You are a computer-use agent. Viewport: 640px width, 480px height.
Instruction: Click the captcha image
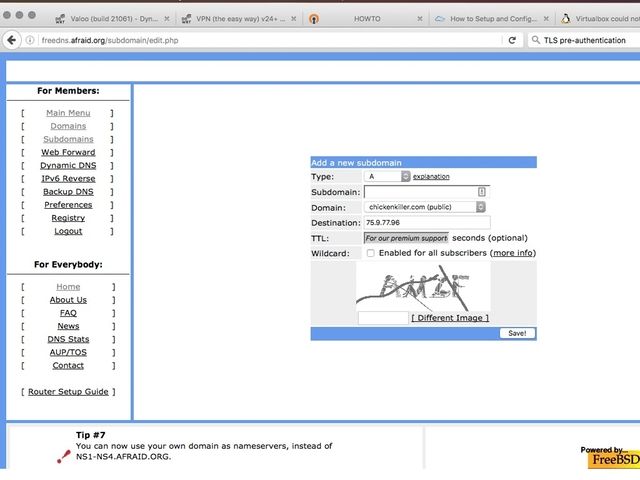pos(423,287)
